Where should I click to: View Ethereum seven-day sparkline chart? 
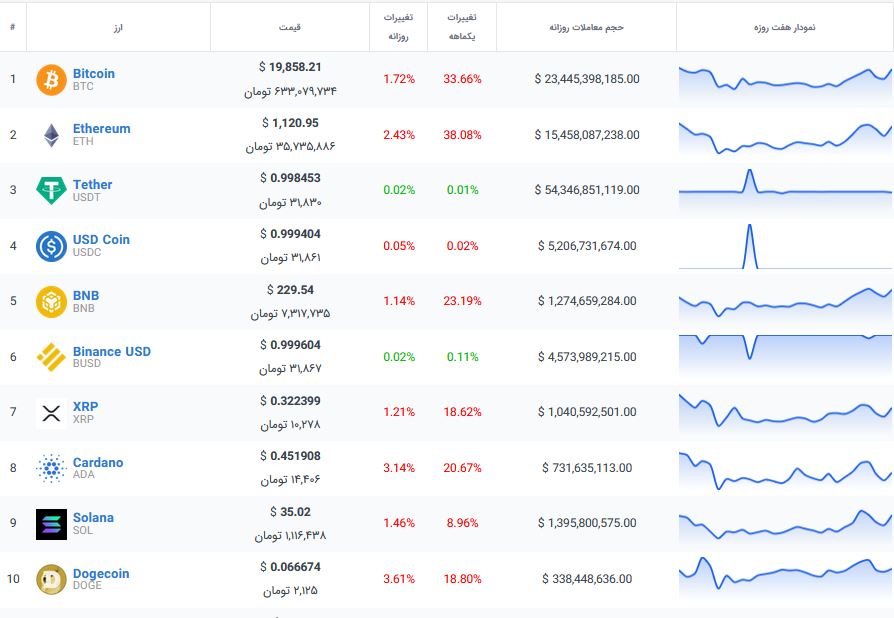point(785,139)
